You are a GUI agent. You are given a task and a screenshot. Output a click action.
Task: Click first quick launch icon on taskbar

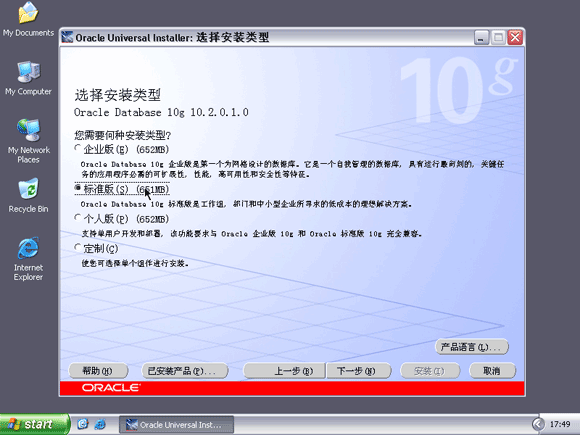[83, 424]
